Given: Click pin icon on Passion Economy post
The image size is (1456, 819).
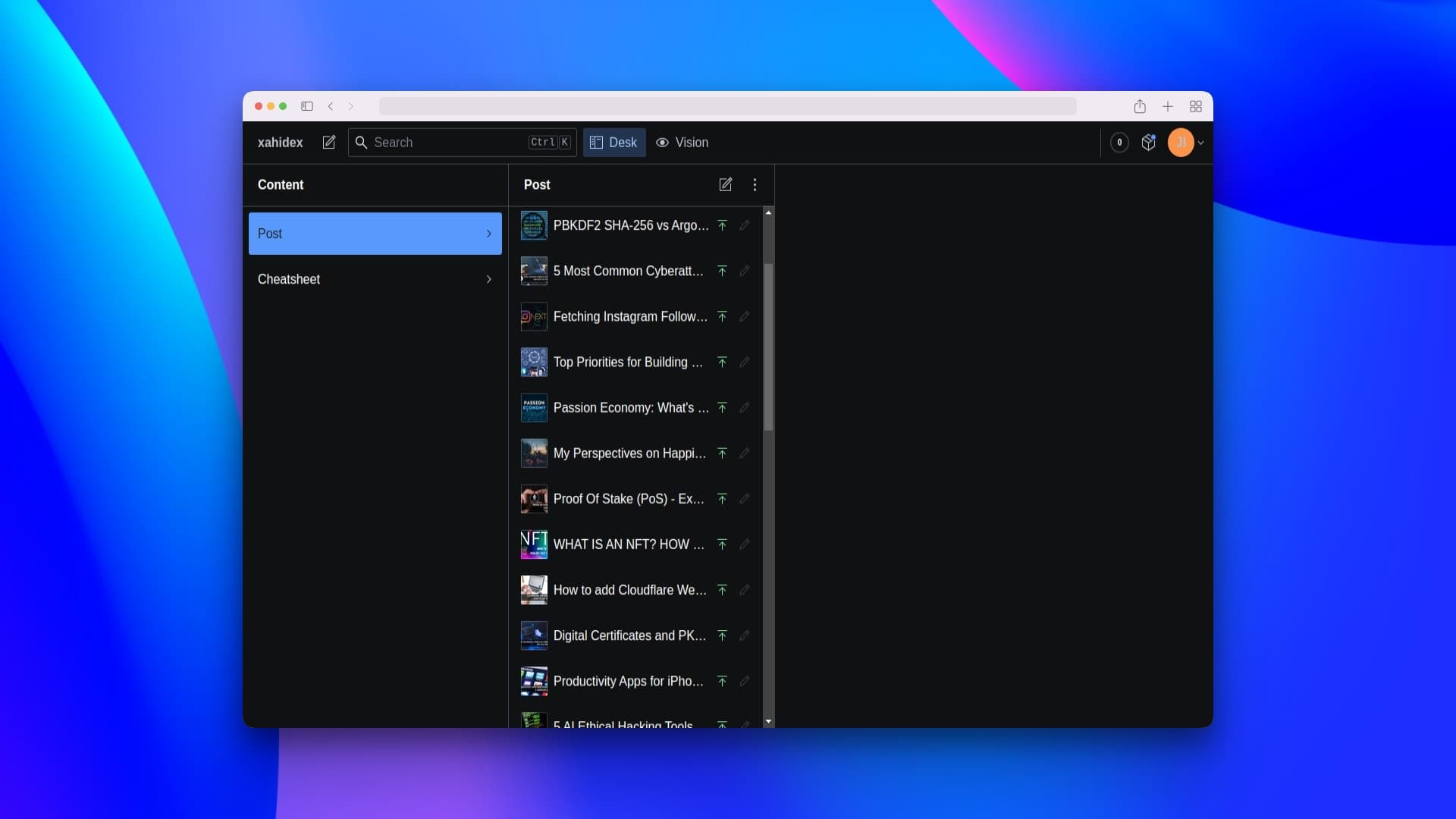Looking at the screenshot, I should [722, 407].
